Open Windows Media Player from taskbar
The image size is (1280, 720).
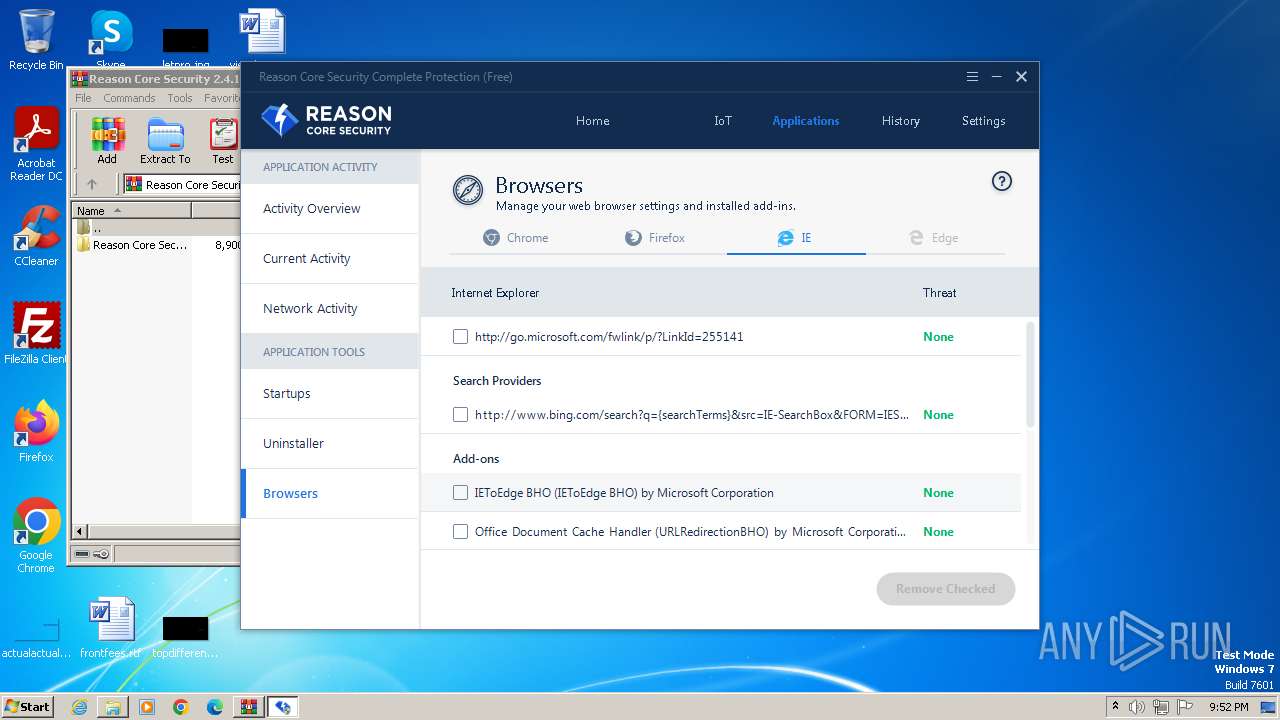point(147,707)
